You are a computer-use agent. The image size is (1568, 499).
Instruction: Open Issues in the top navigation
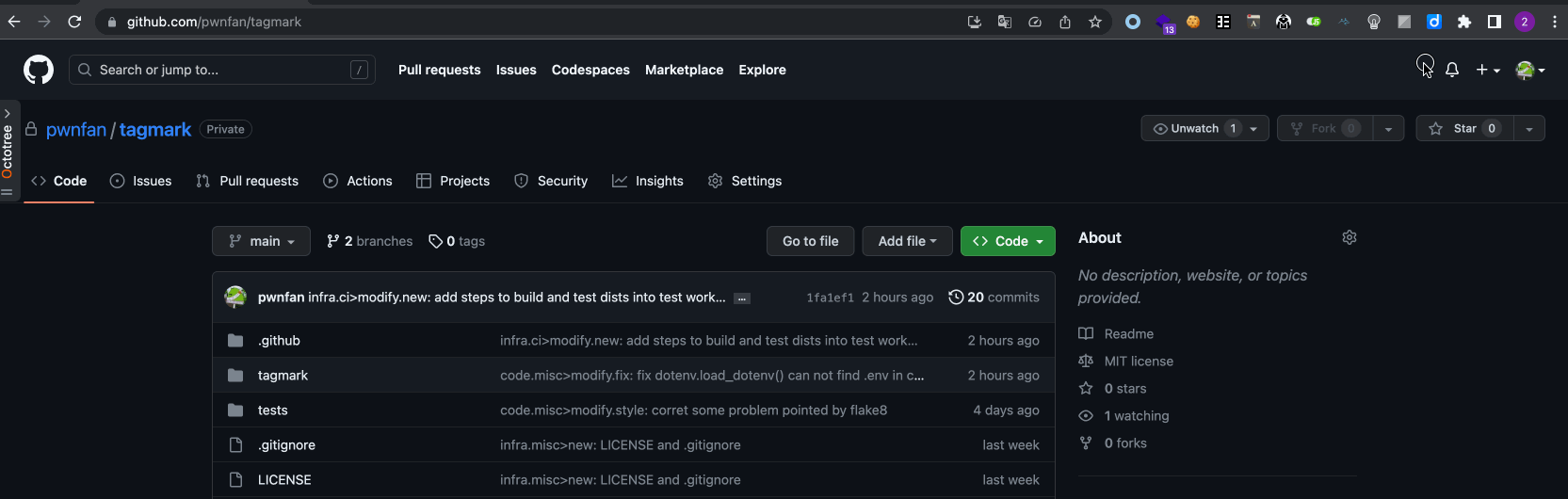[x=516, y=70]
